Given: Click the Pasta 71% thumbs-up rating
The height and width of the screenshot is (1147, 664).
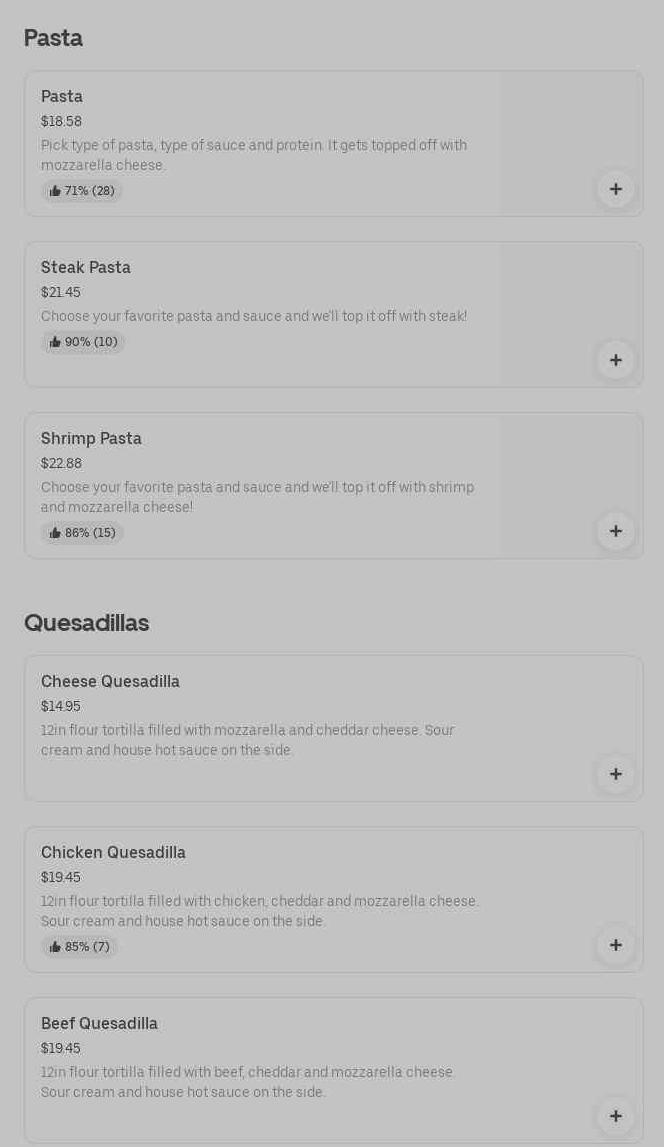Looking at the screenshot, I should pos(82,191).
